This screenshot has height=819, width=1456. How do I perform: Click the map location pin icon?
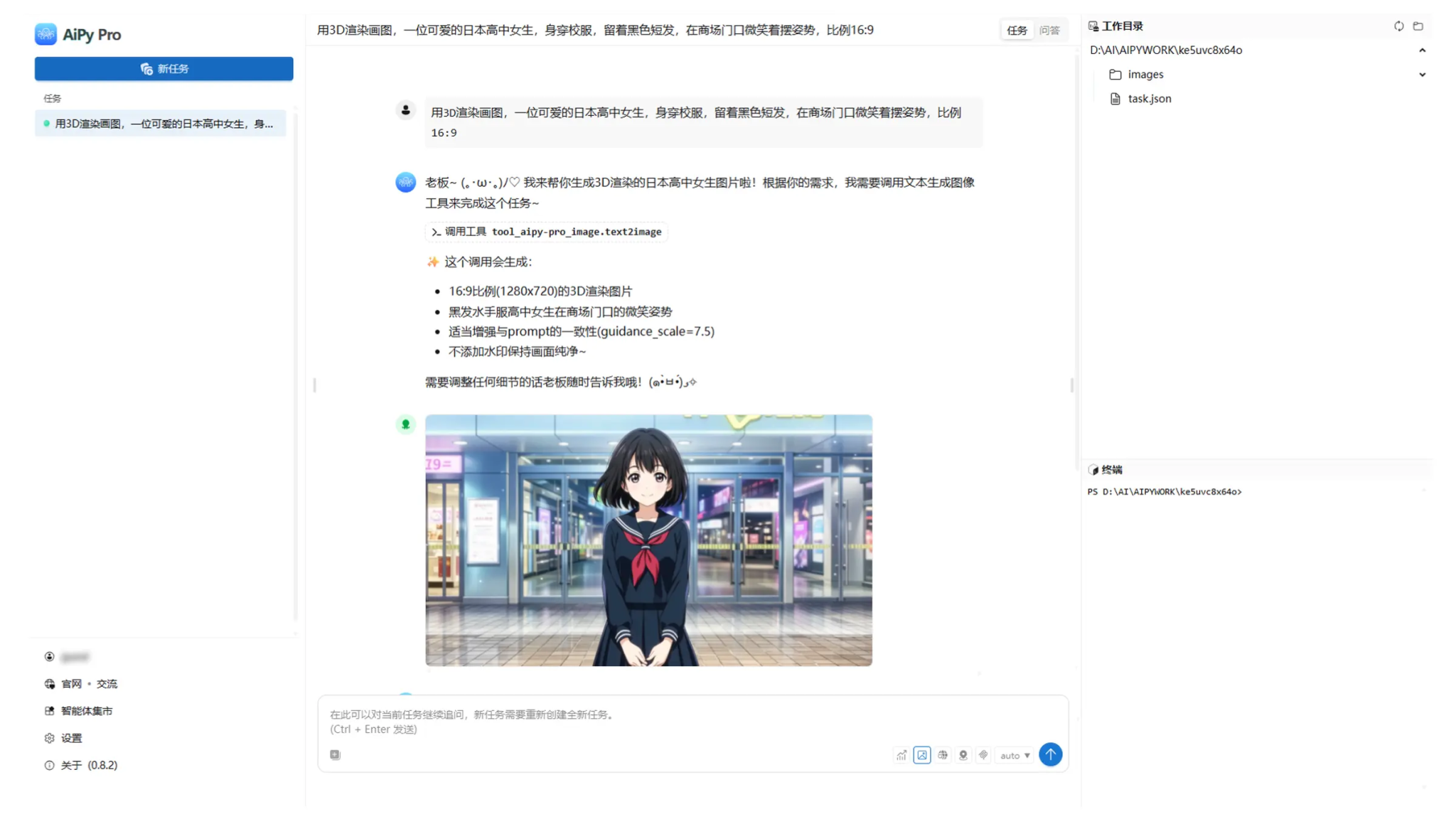coord(963,755)
